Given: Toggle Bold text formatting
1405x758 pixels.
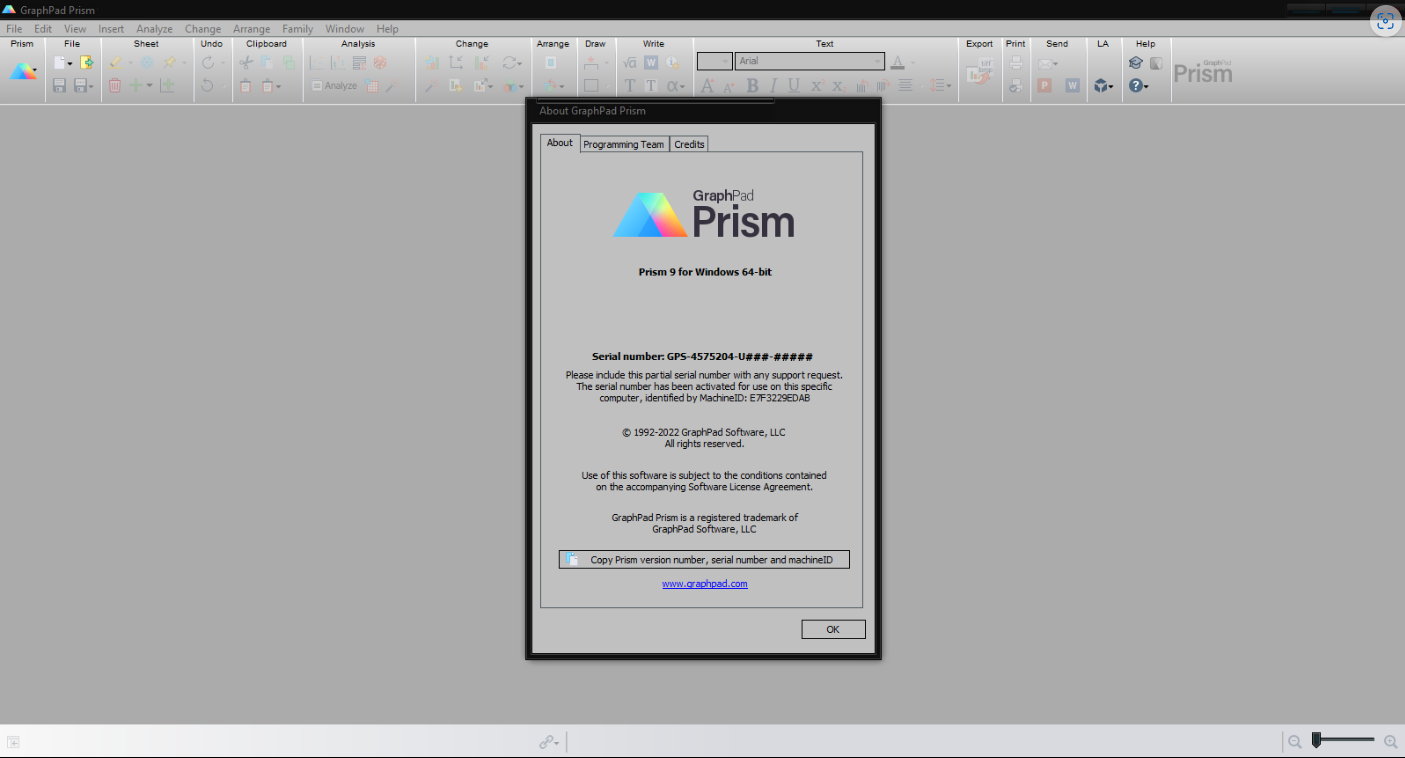Looking at the screenshot, I should pyautogui.click(x=753, y=86).
